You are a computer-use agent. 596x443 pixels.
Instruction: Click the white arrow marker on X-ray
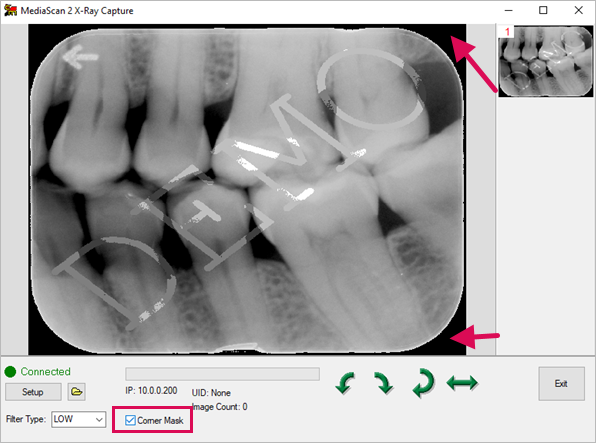[x=81, y=57]
